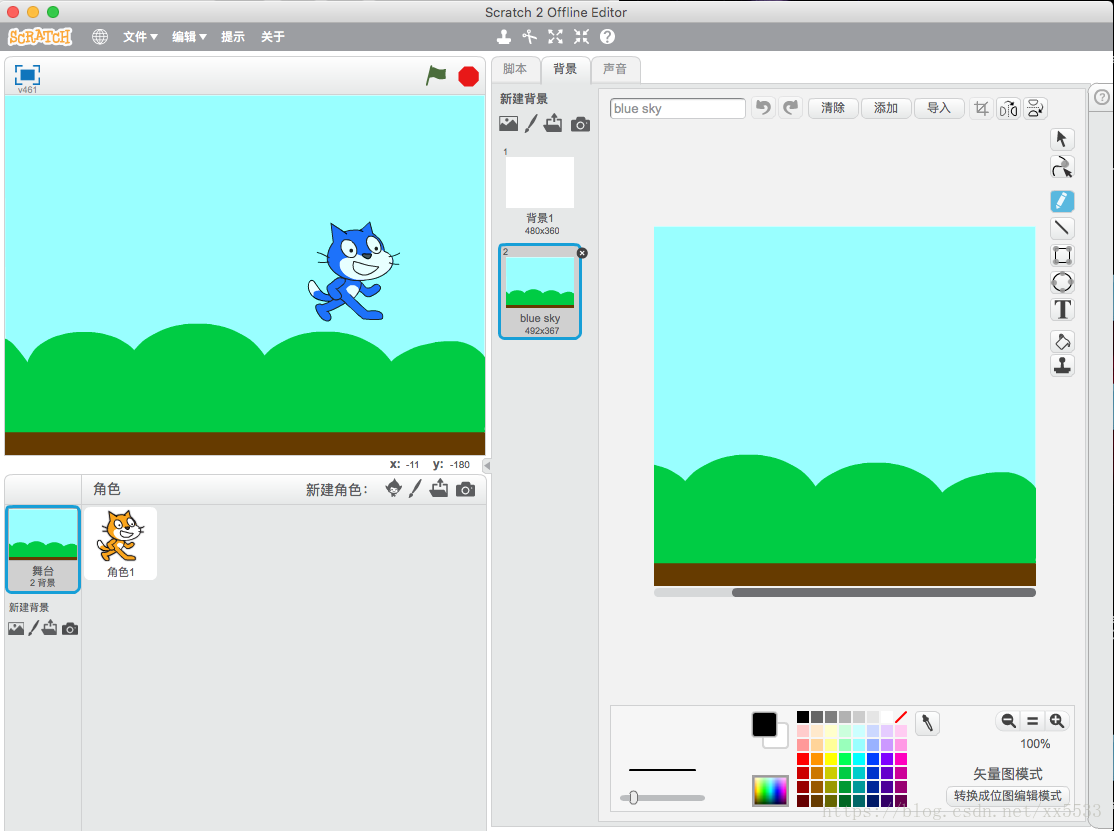This screenshot has height=831, width=1114.
Task: Select the Duplicate stamp in top toolbar
Action: pyautogui.click(x=504, y=36)
